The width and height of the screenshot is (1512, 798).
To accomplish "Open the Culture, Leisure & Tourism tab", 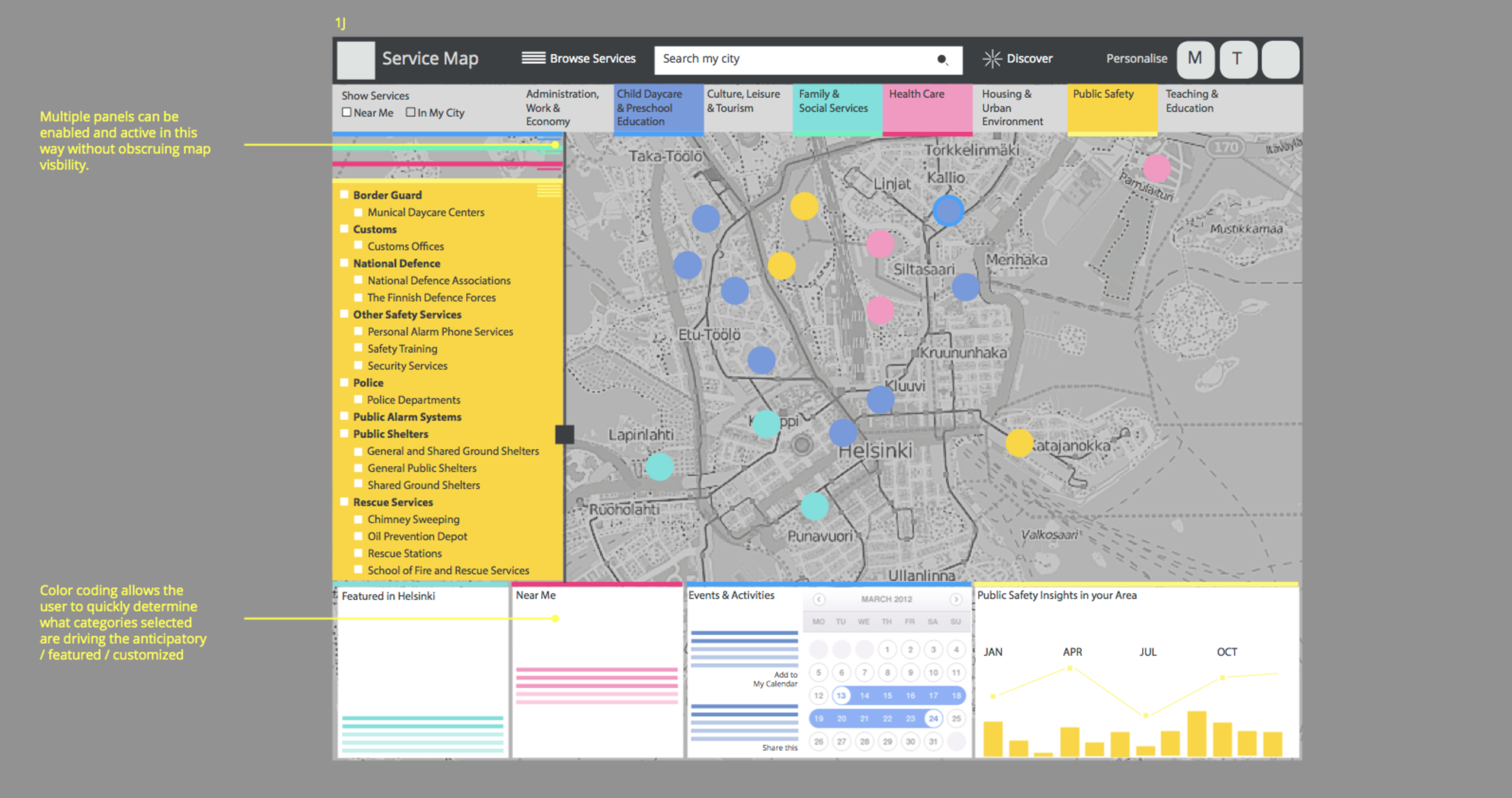I will (x=748, y=108).
